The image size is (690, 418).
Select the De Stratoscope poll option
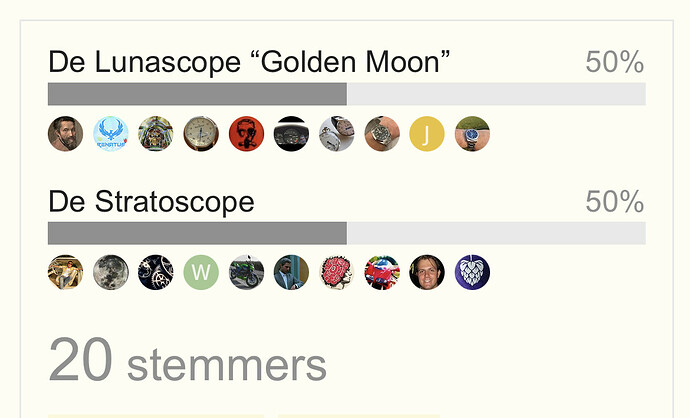click(151, 202)
